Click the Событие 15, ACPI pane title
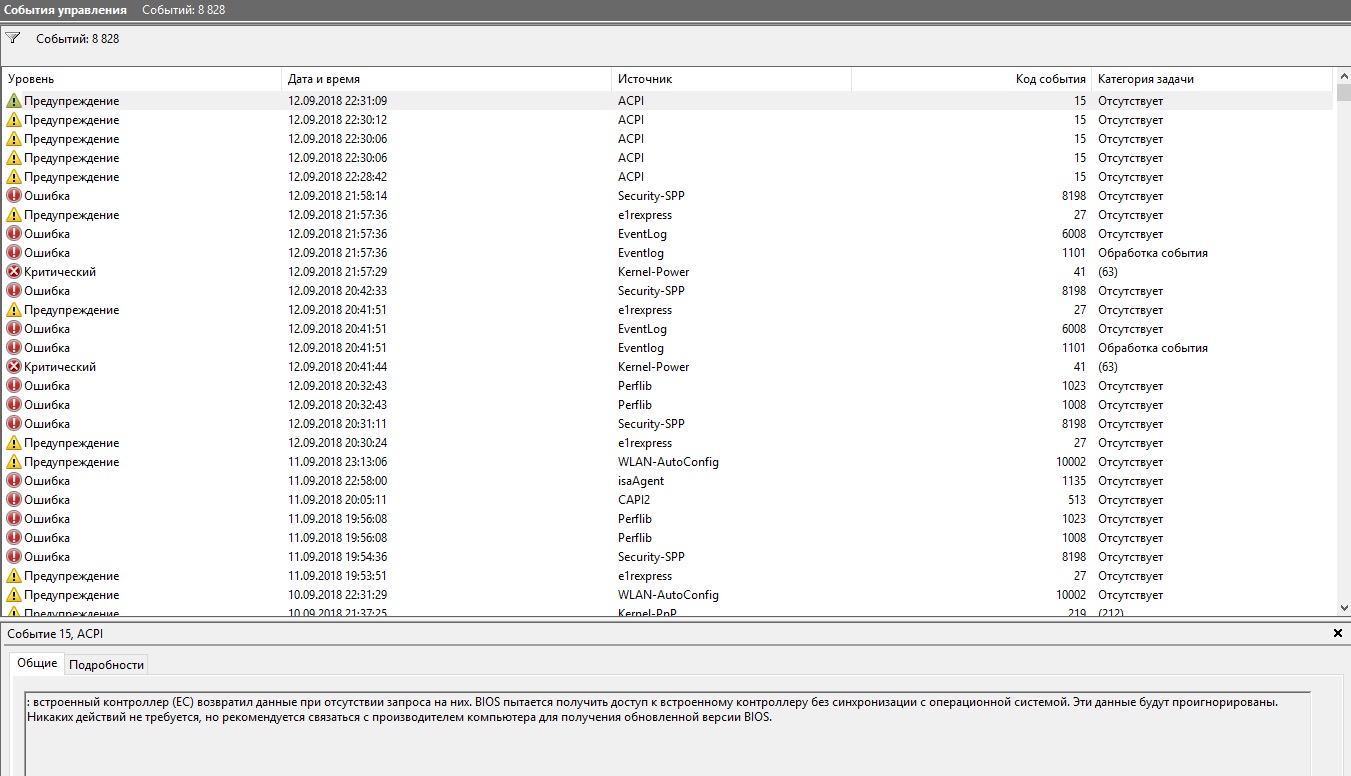The width and height of the screenshot is (1351, 776). tap(55, 634)
